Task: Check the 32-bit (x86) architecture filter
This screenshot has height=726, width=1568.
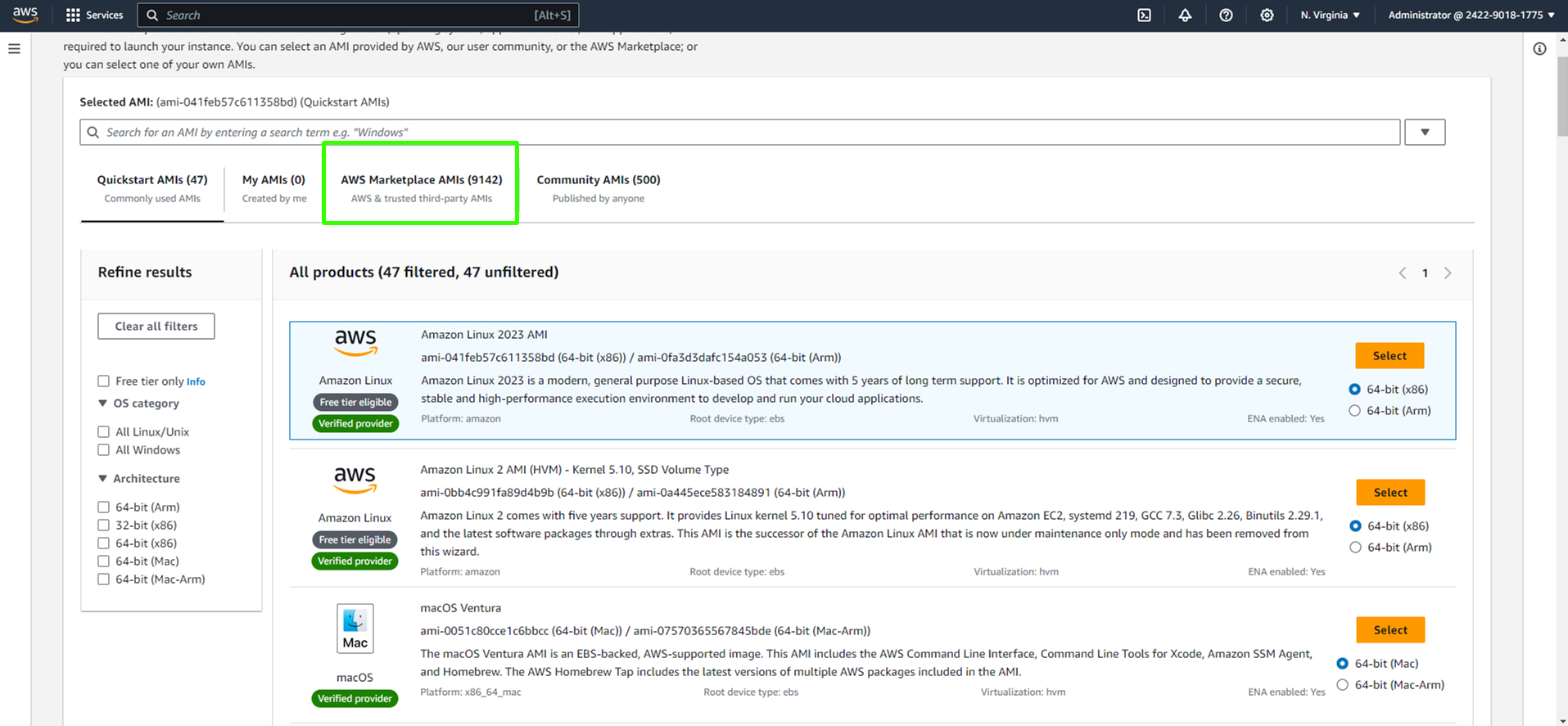Action: 103,525
